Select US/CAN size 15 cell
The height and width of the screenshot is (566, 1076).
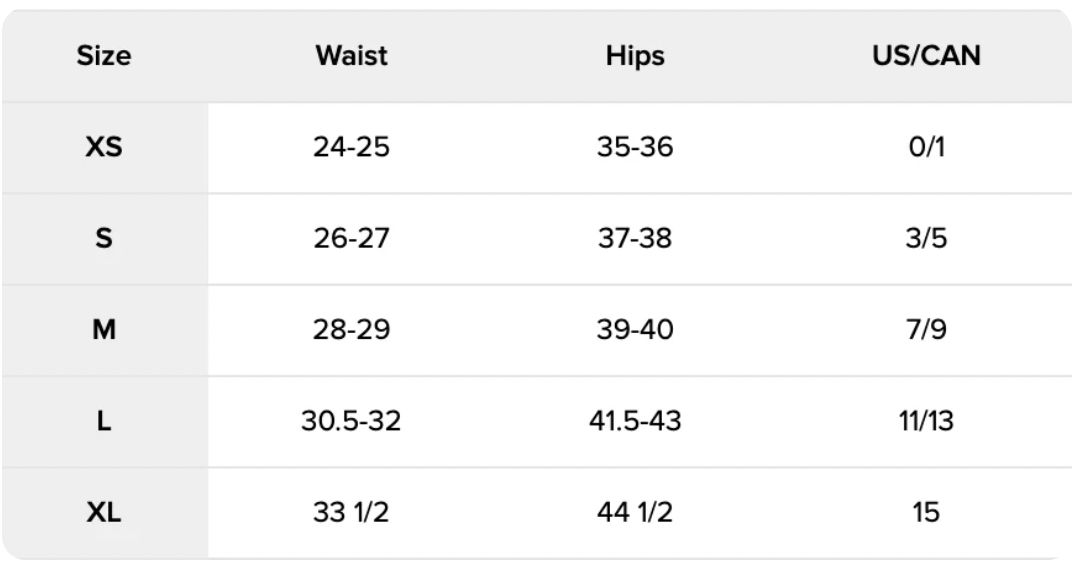tap(925, 514)
